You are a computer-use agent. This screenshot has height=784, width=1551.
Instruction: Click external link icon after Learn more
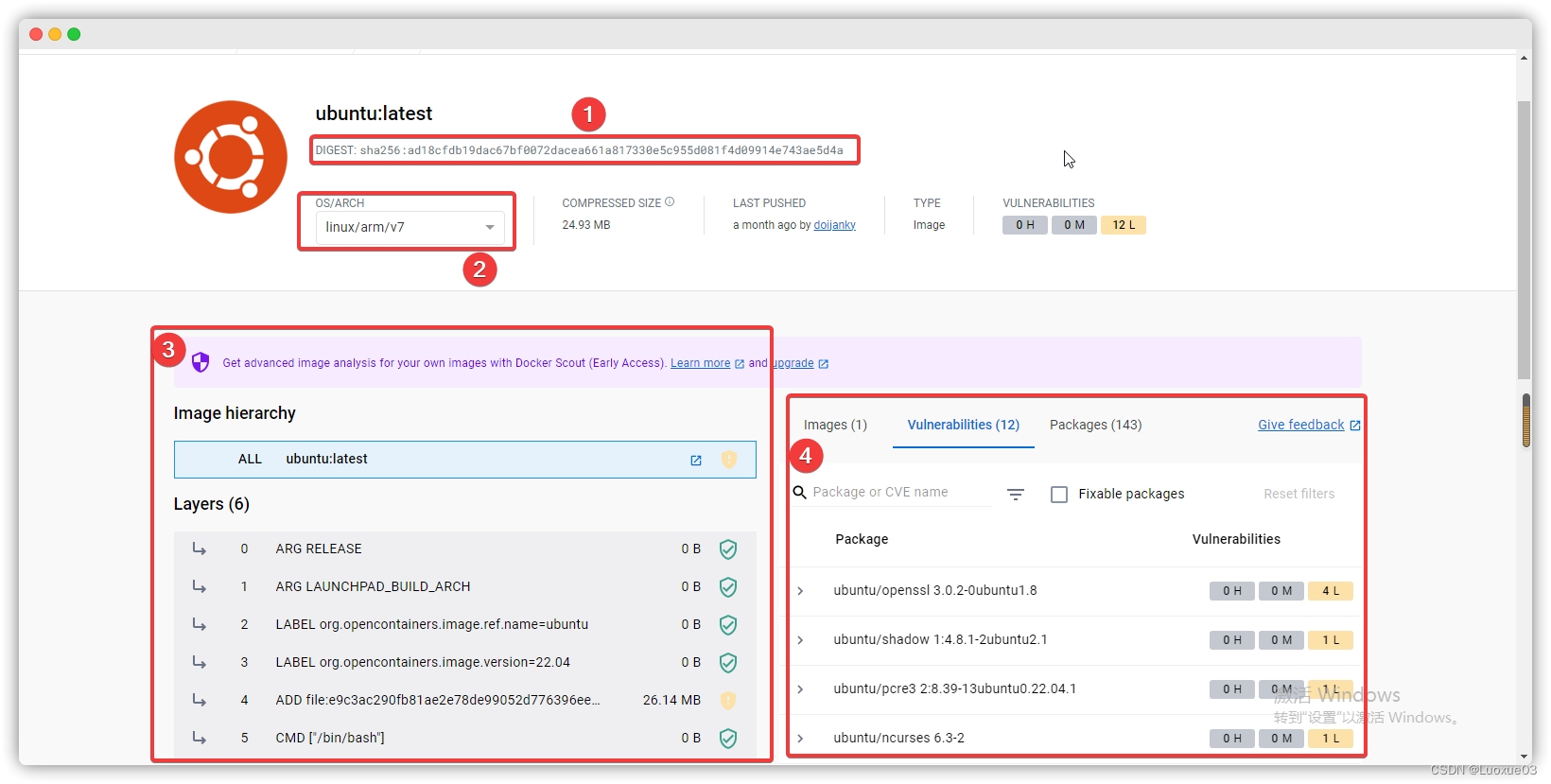[x=740, y=364]
